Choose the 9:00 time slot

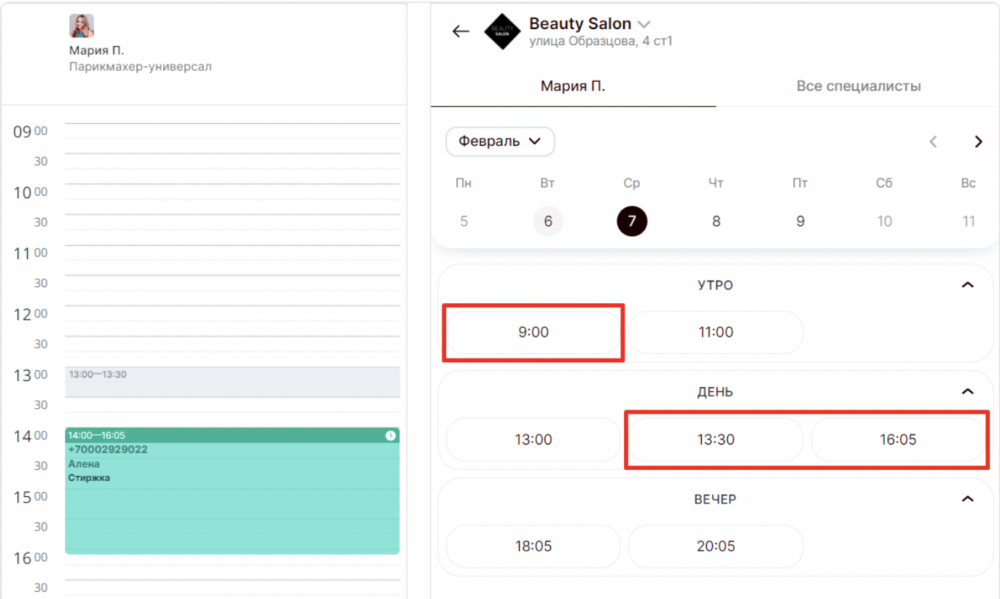click(x=533, y=332)
